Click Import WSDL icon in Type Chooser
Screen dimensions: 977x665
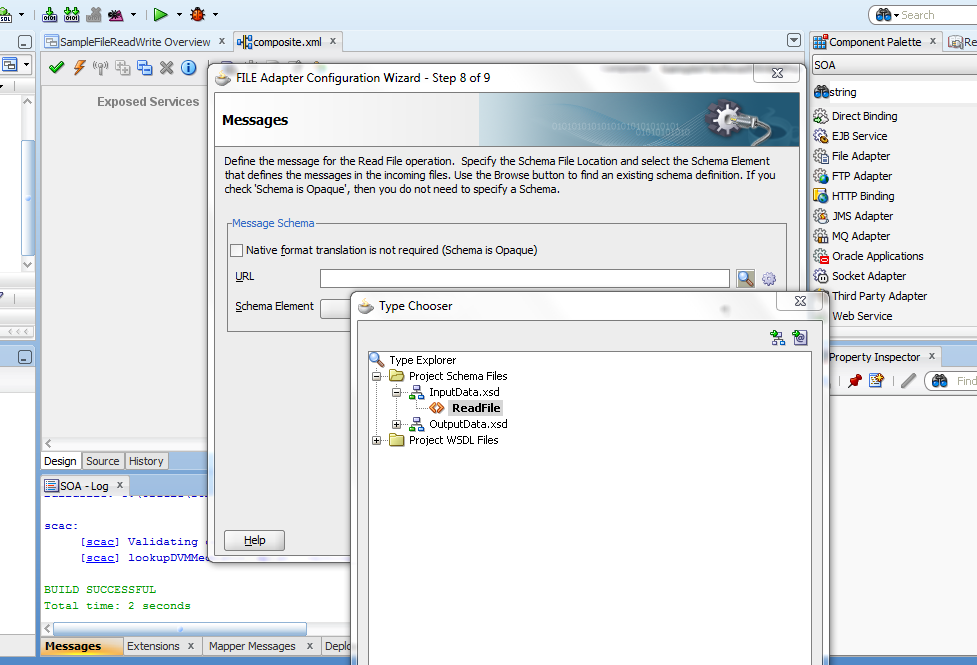tap(800, 338)
